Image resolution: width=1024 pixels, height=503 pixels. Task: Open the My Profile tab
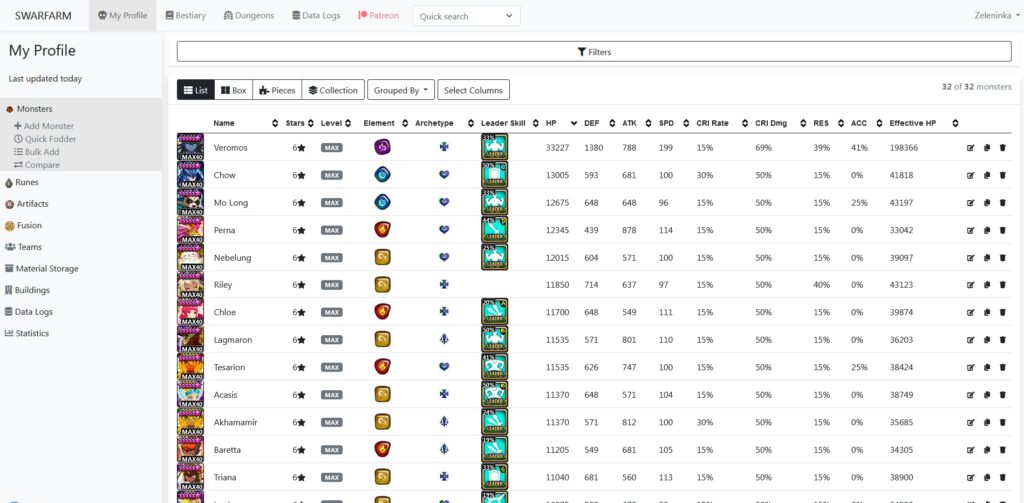click(123, 16)
